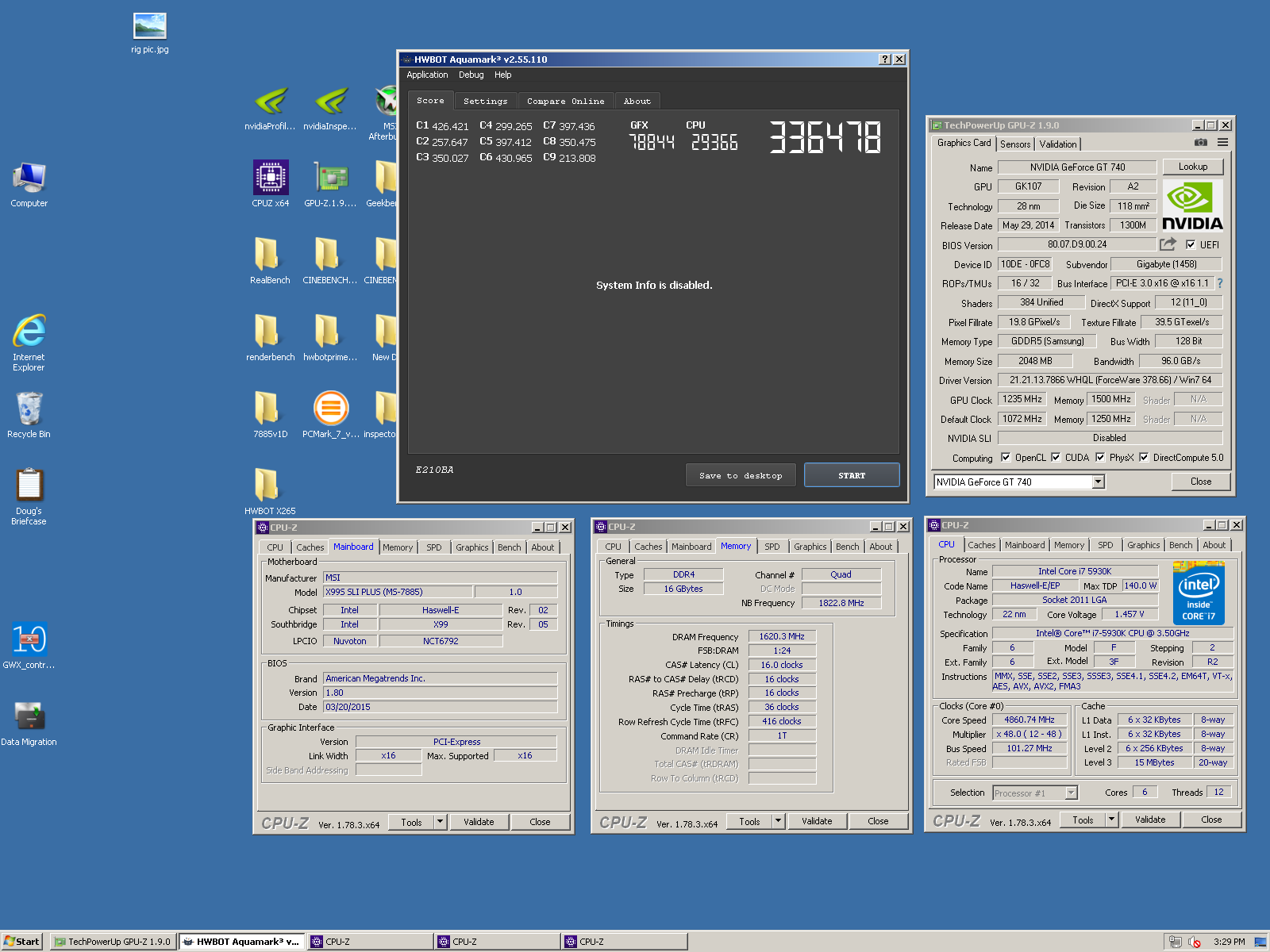Open the Recycle Bin
Viewport: 1270px width, 952px height.
[x=29, y=415]
